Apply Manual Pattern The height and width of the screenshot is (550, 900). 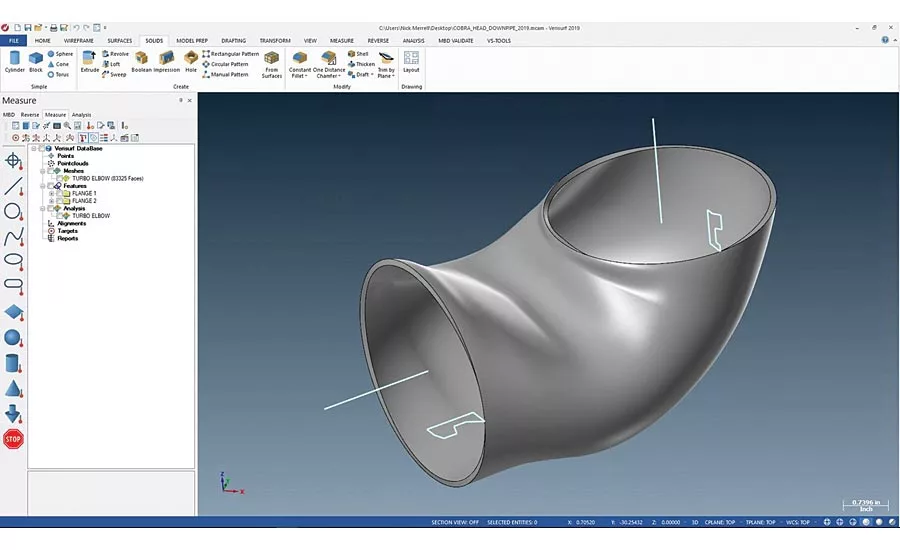[x=226, y=75]
